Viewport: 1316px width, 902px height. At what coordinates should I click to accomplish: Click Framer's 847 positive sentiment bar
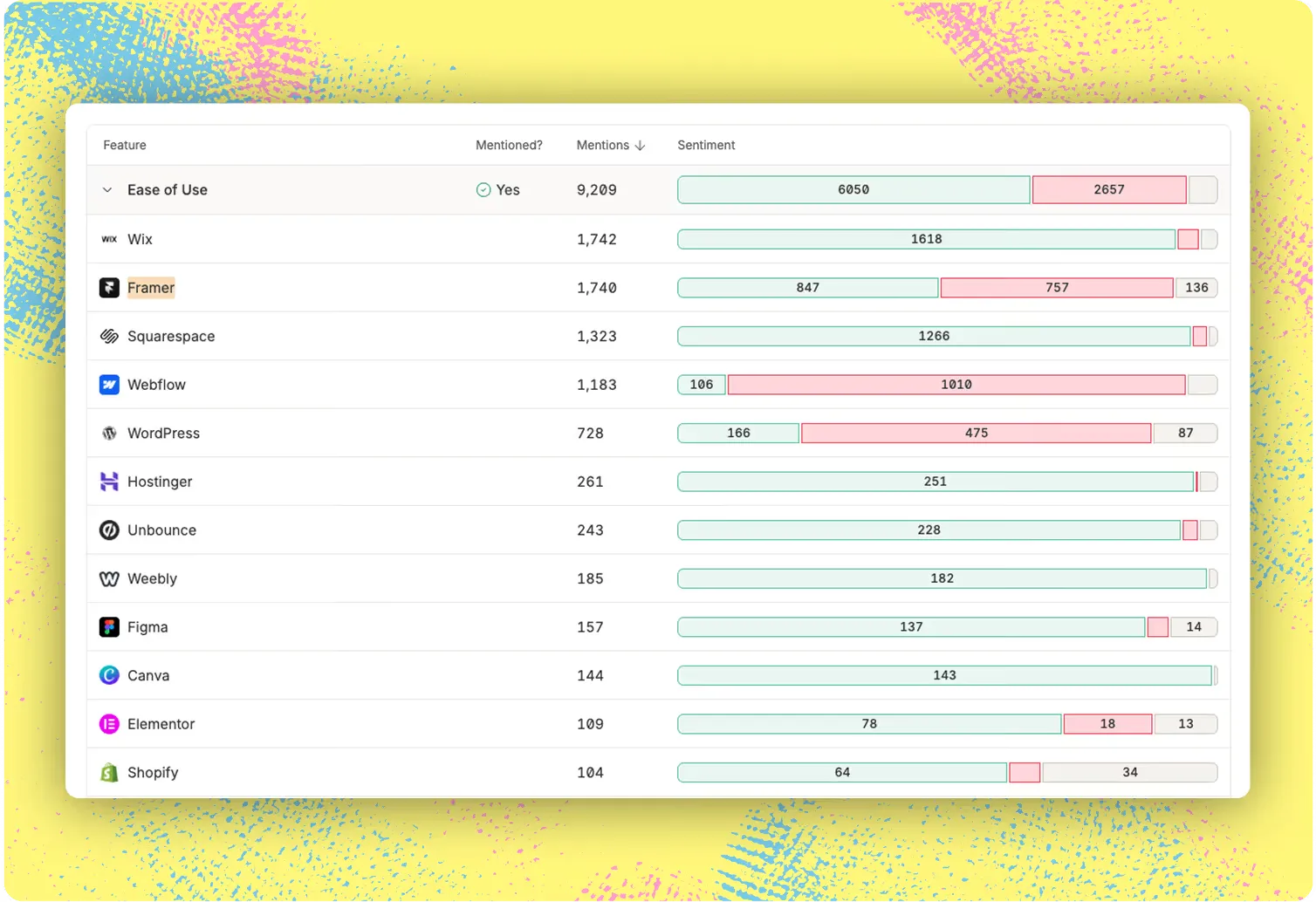(x=808, y=288)
